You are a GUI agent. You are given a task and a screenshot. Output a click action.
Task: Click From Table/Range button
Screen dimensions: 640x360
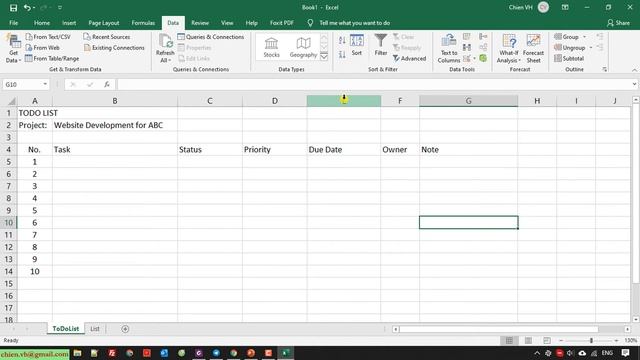(x=52, y=58)
